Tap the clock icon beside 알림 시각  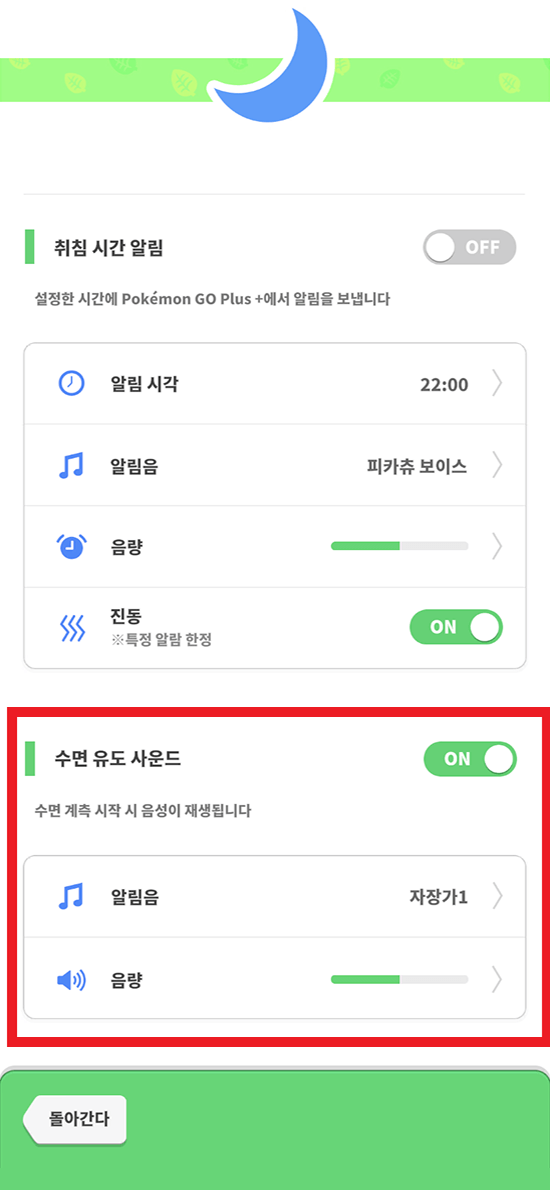tap(72, 384)
